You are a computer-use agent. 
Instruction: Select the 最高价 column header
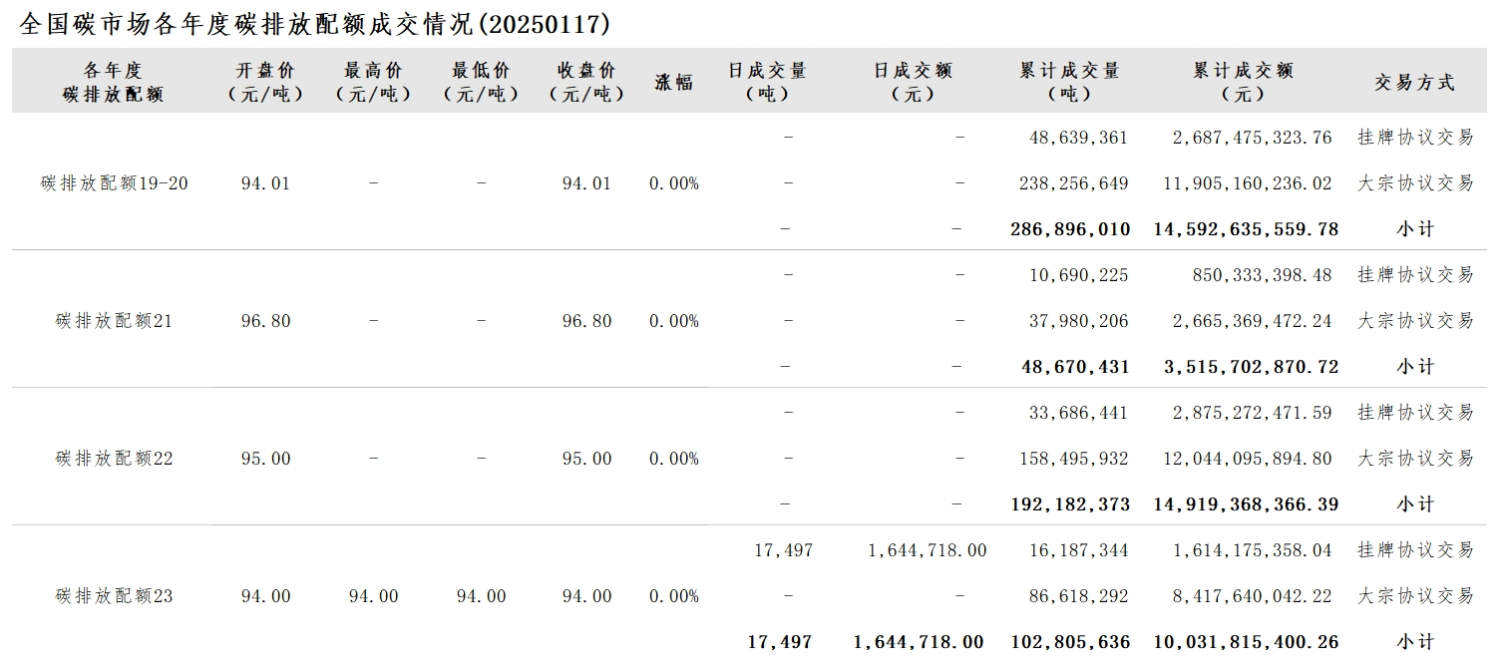pyautogui.click(x=373, y=82)
